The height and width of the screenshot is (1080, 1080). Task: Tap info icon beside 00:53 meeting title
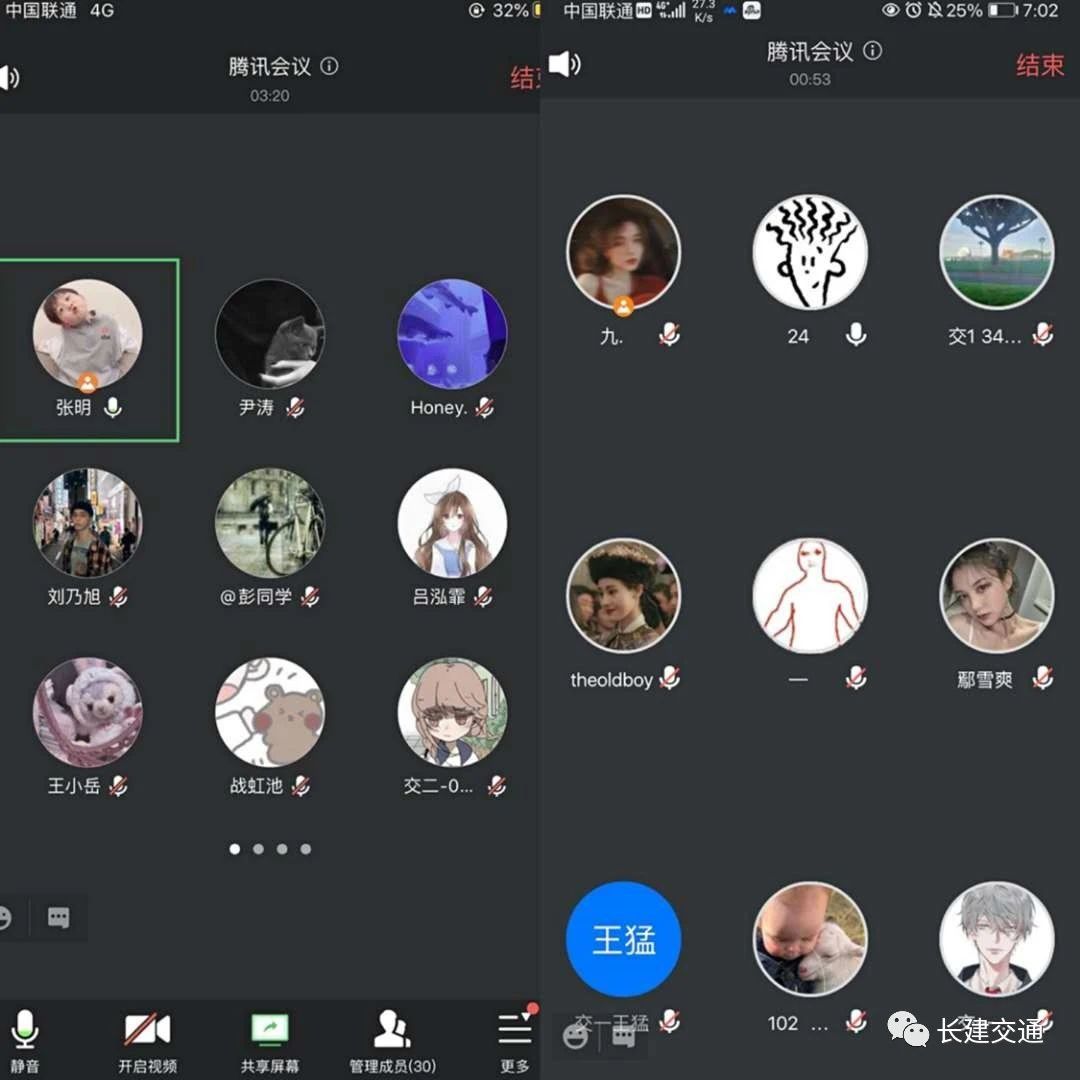873,51
